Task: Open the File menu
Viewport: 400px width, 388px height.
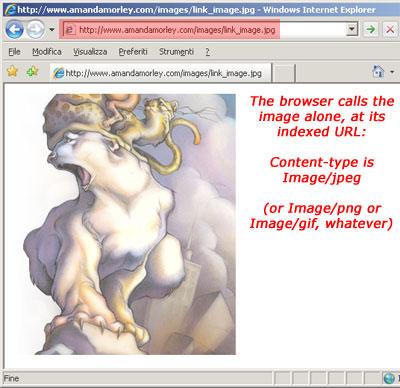Action: point(14,52)
